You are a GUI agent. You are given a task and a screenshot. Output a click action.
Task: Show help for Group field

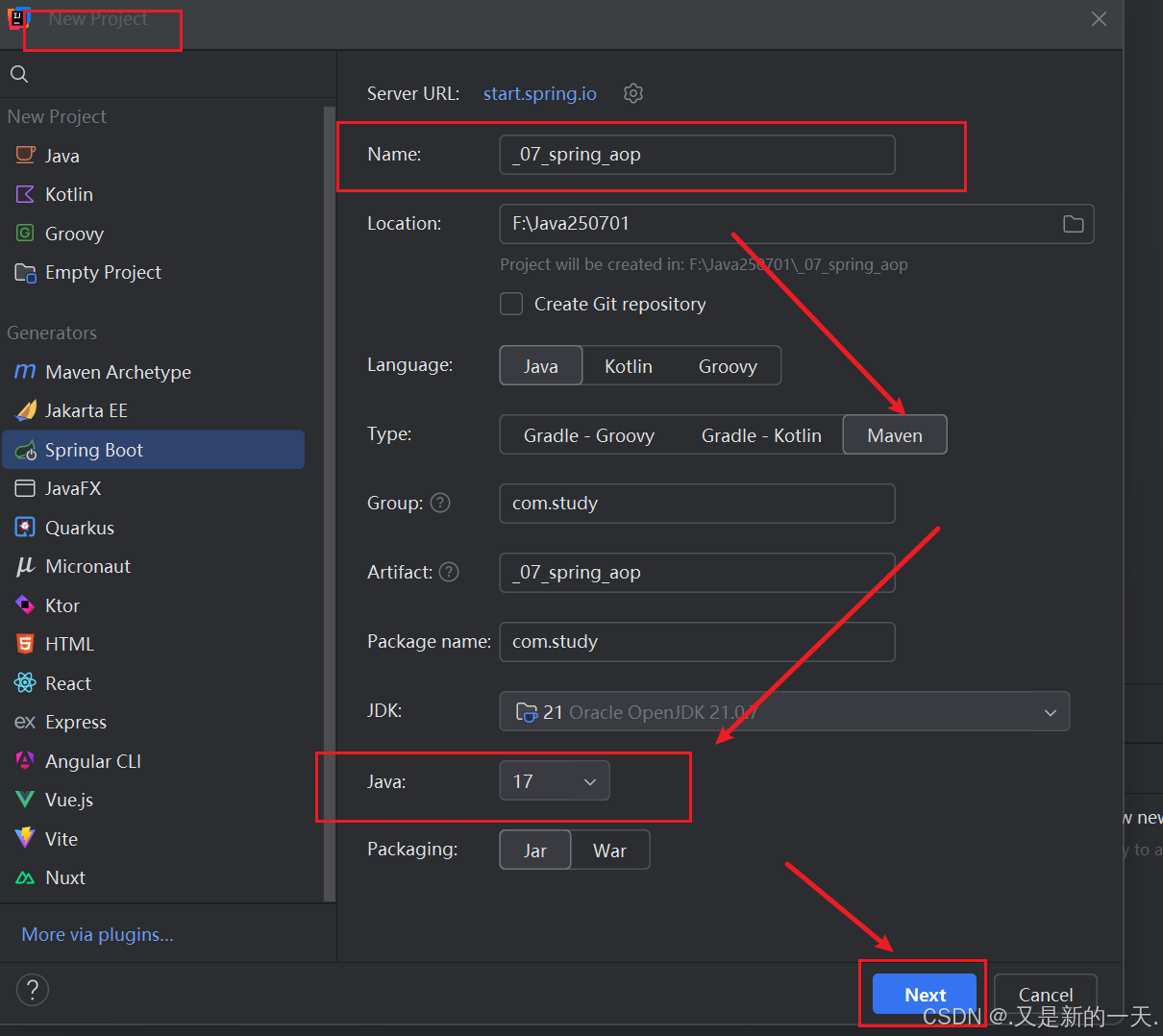(x=440, y=503)
